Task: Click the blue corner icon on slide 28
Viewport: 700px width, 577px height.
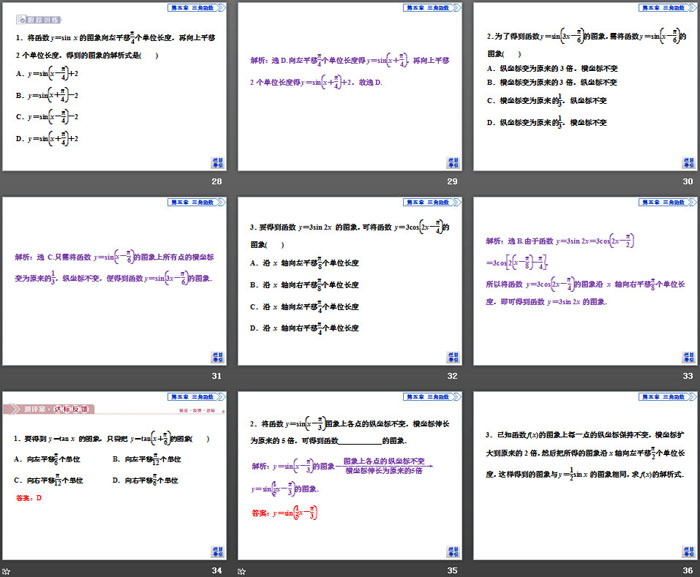Action: click(217, 163)
